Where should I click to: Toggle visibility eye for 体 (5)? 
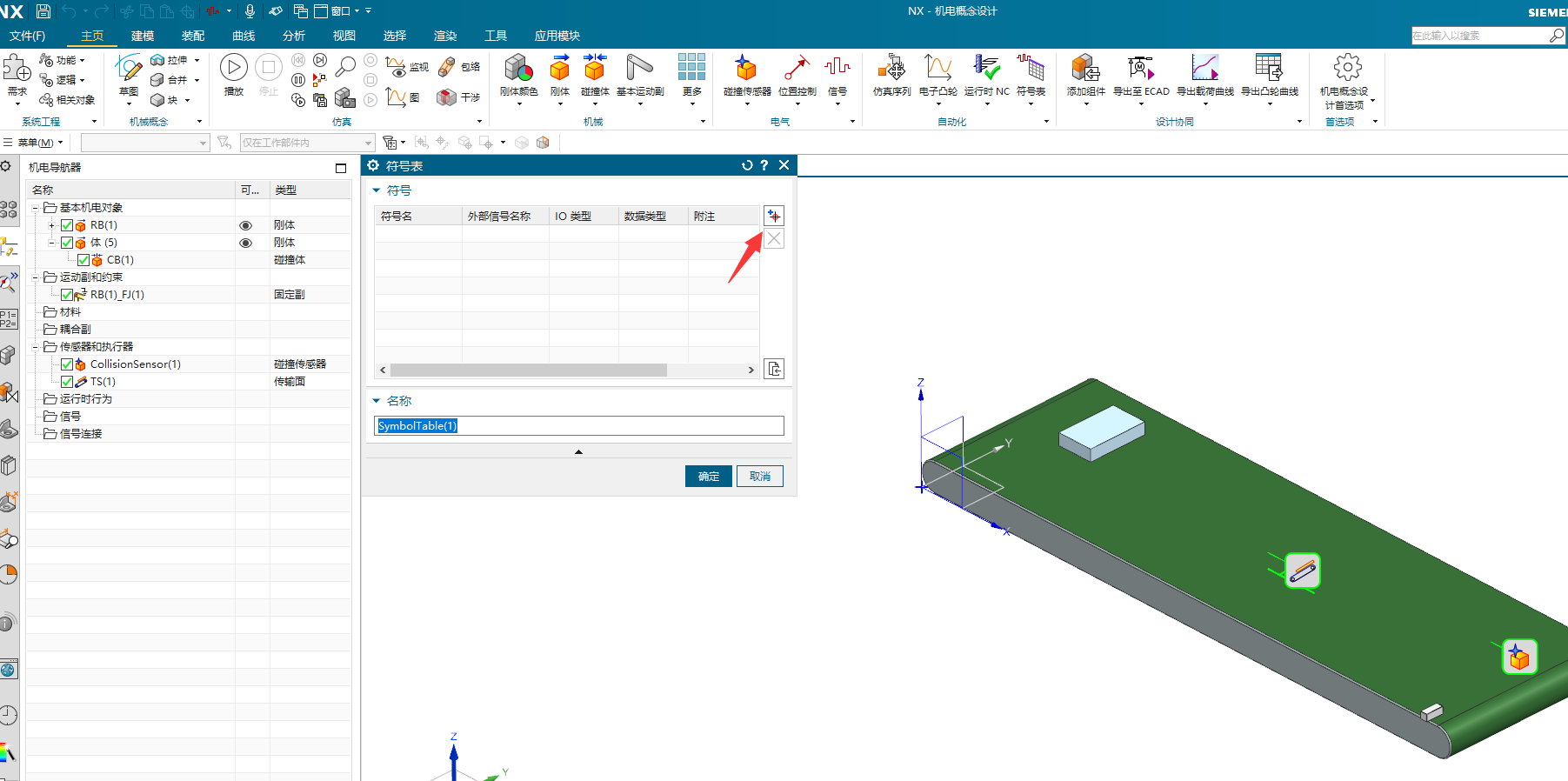[x=246, y=243]
